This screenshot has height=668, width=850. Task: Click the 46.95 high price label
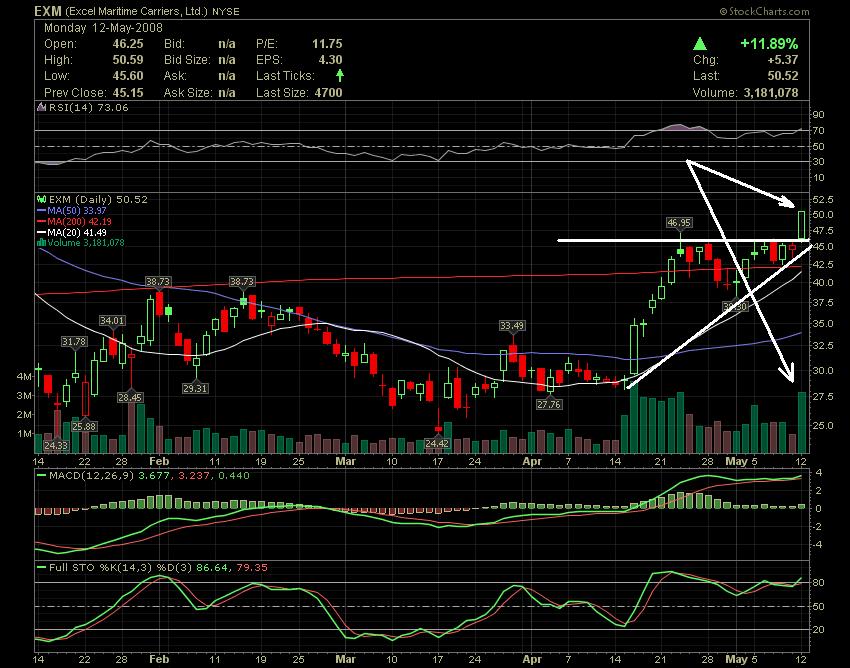pos(679,222)
